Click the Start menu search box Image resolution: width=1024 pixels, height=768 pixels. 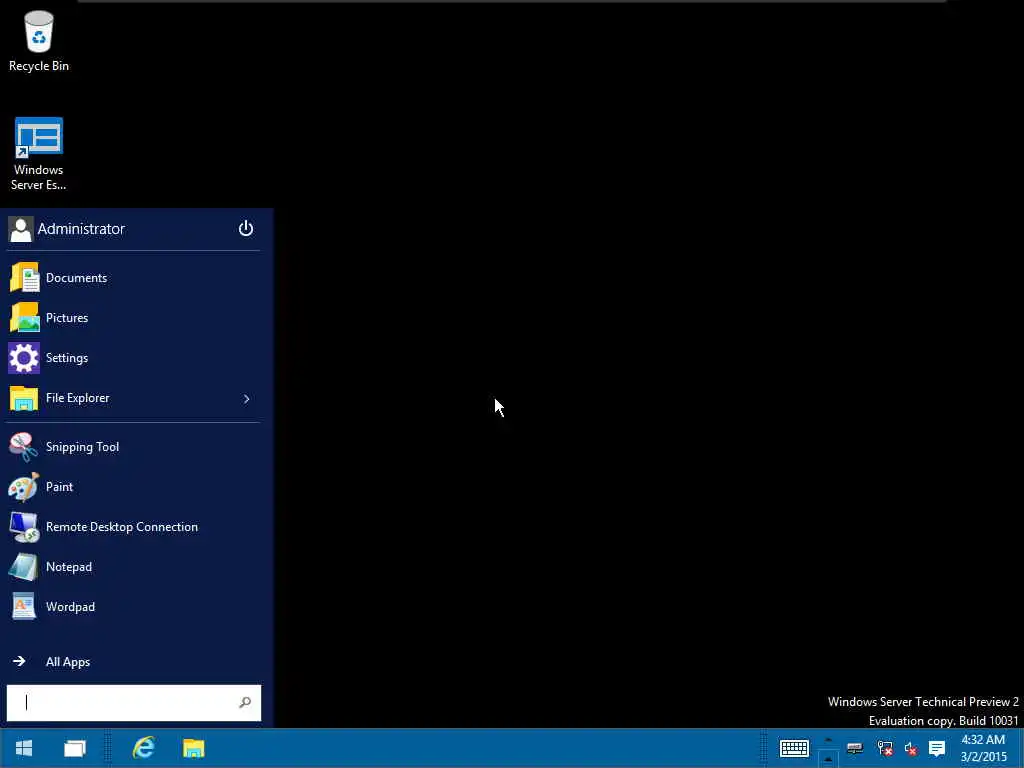coord(134,703)
